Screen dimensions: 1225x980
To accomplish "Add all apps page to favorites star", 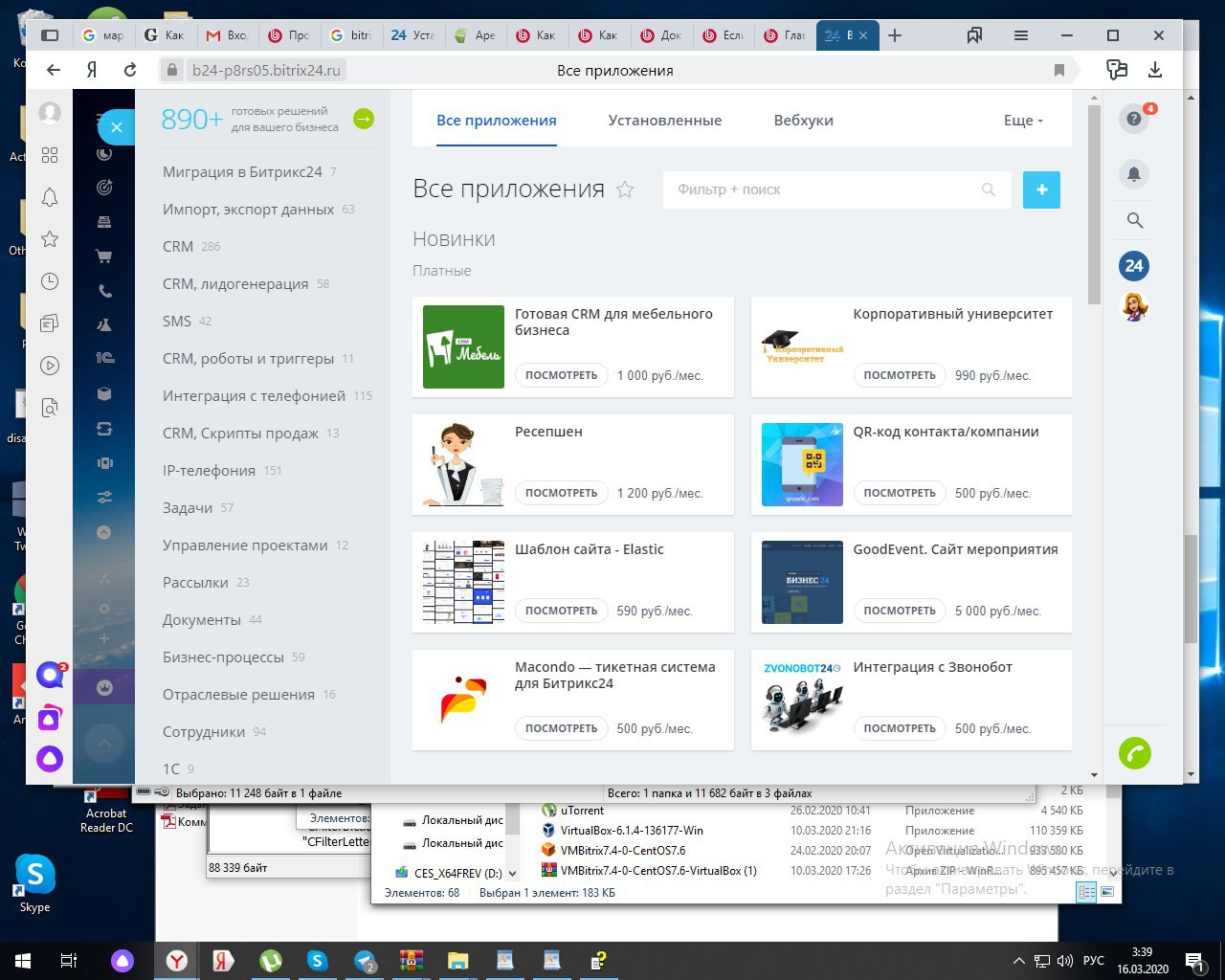I will pos(625,189).
